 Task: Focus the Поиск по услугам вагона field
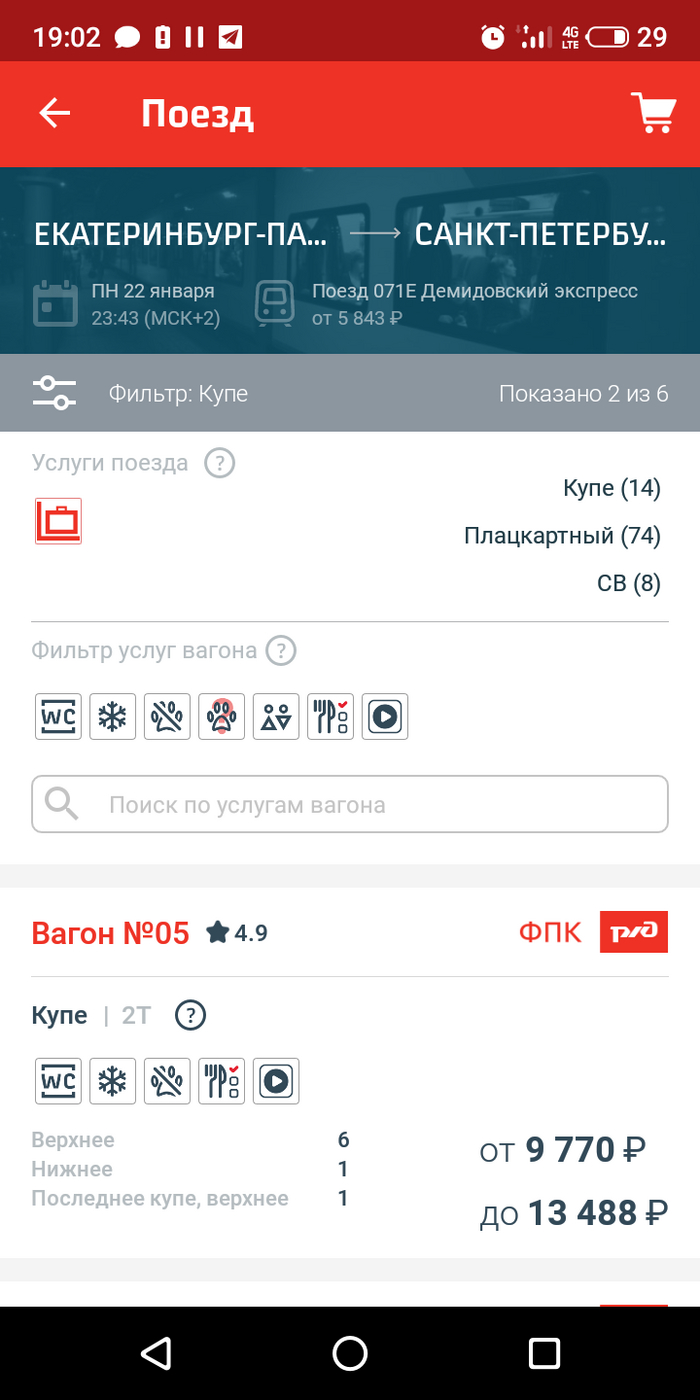pos(350,804)
